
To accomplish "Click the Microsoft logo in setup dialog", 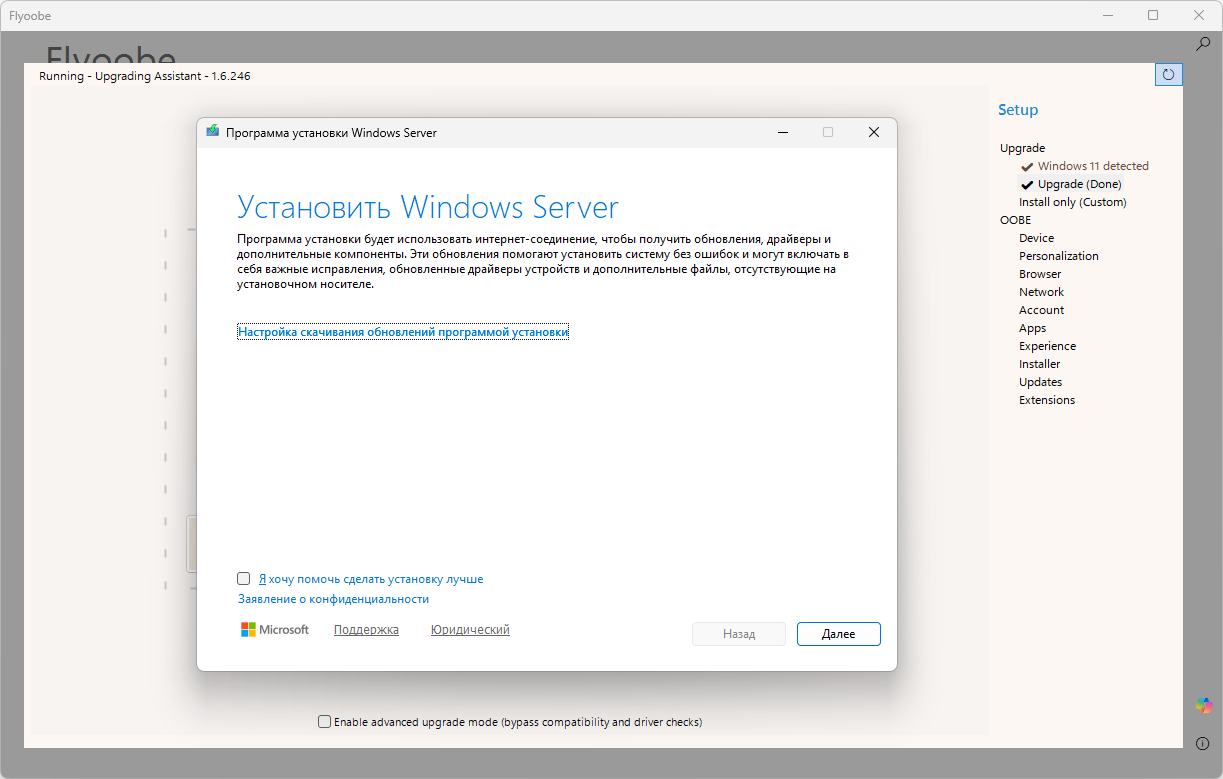I will (x=275, y=630).
